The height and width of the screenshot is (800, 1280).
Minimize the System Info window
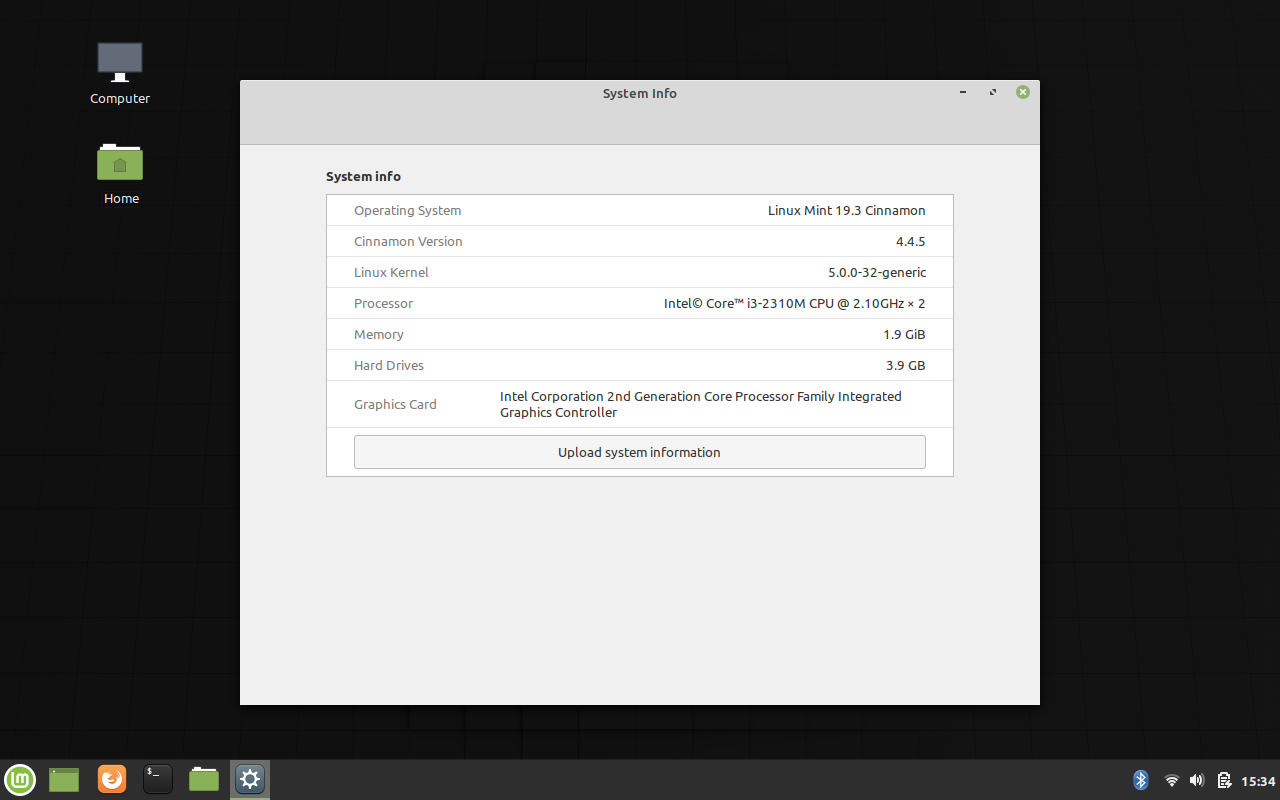963,92
